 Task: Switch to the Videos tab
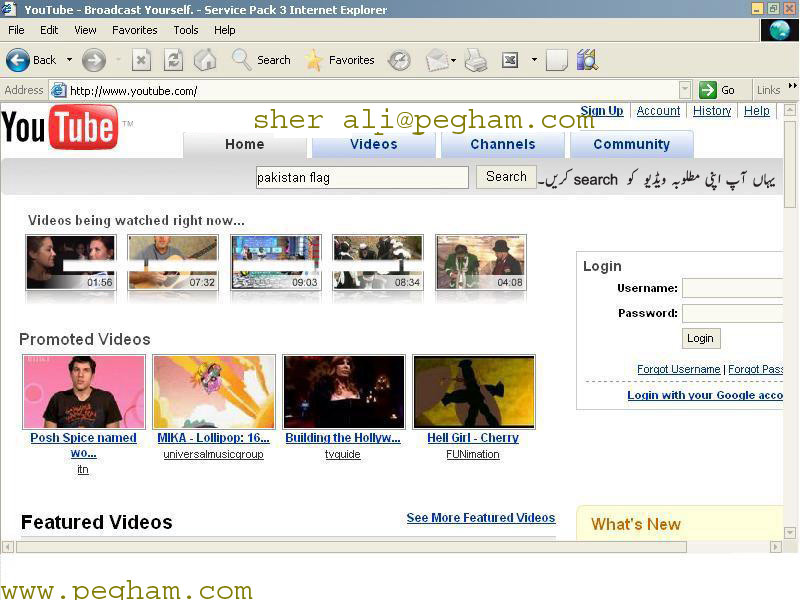coord(374,144)
